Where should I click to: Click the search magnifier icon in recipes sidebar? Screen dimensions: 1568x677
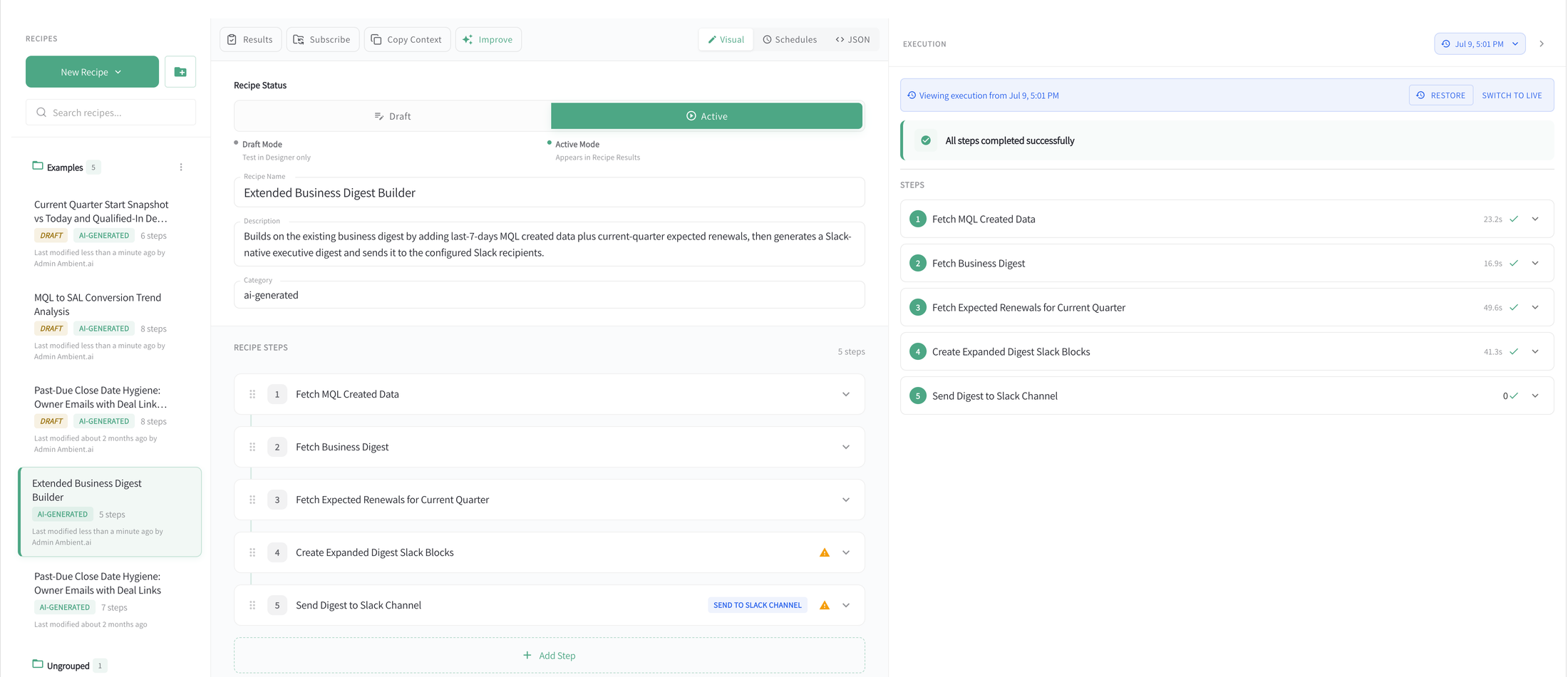[41, 113]
